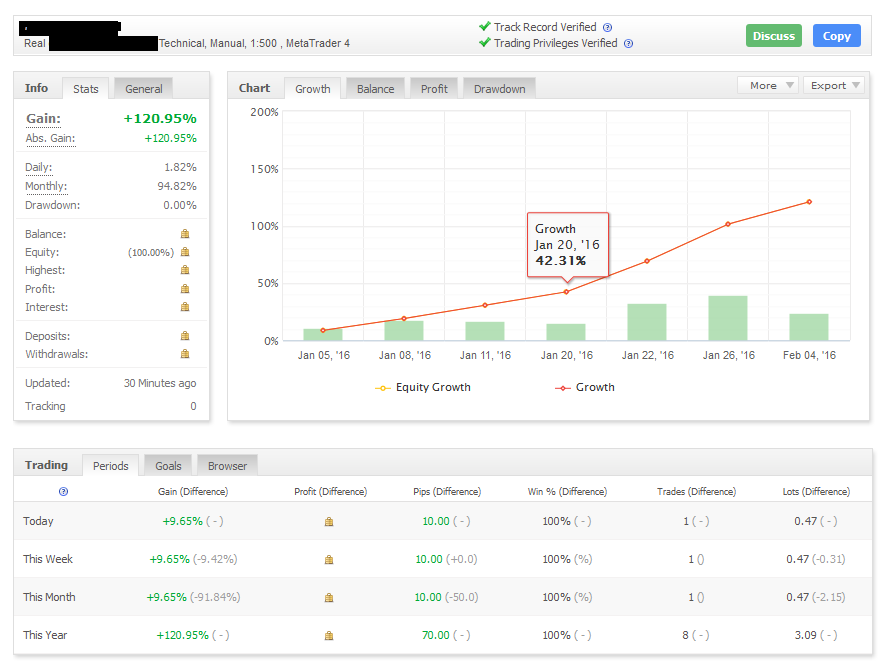This screenshot has height=668, width=883.
Task: Click the Feb 04 growth data point
Action: tap(809, 202)
